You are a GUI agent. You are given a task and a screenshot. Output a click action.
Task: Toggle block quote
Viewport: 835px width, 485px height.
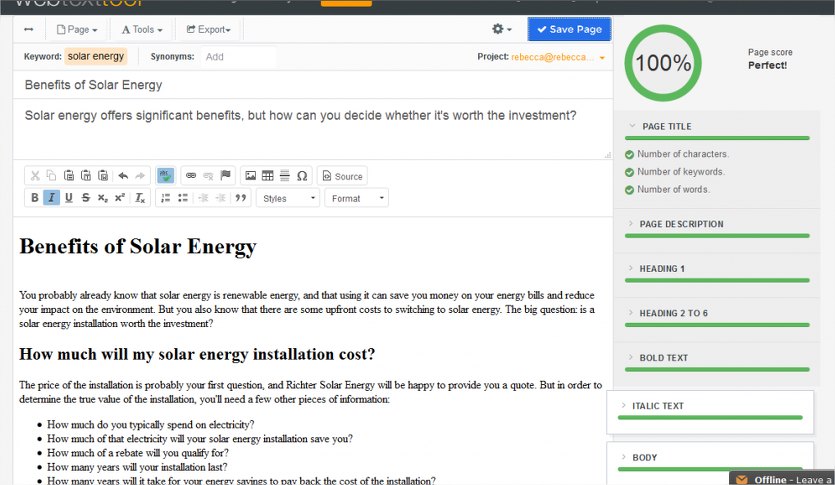pyautogui.click(x=241, y=198)
